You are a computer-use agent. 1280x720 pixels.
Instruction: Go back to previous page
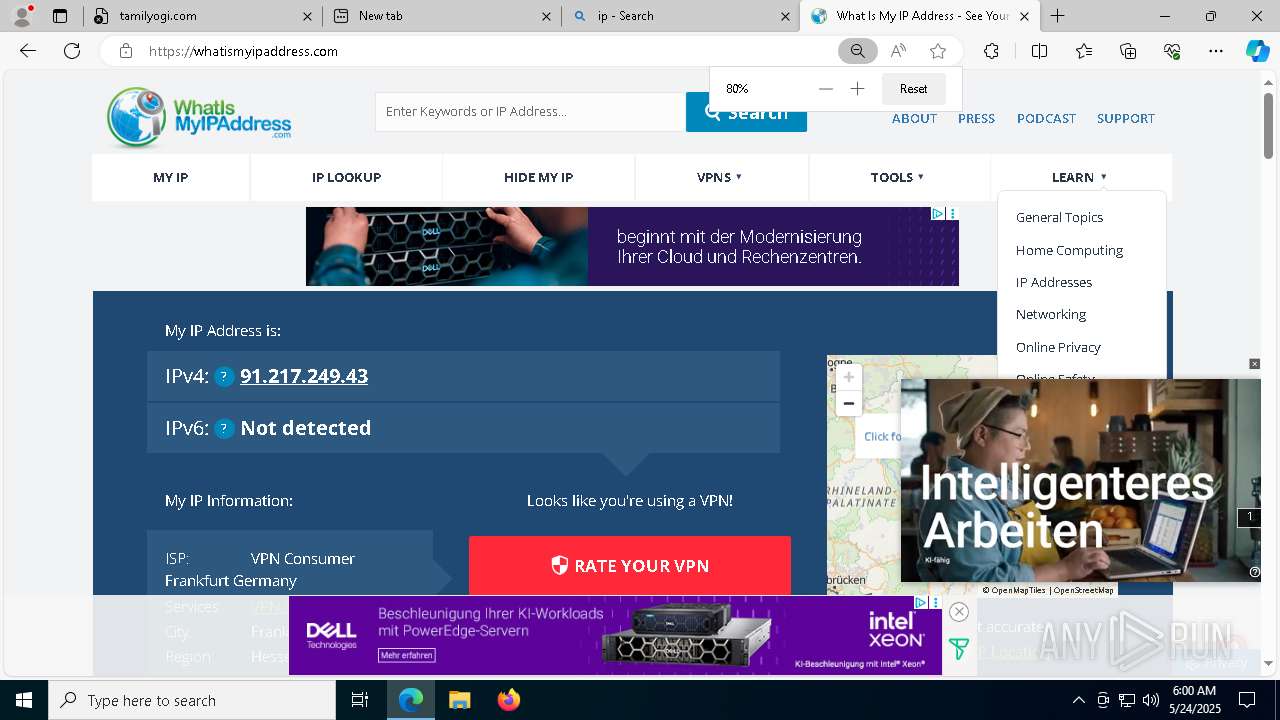(x=28, y=51)
